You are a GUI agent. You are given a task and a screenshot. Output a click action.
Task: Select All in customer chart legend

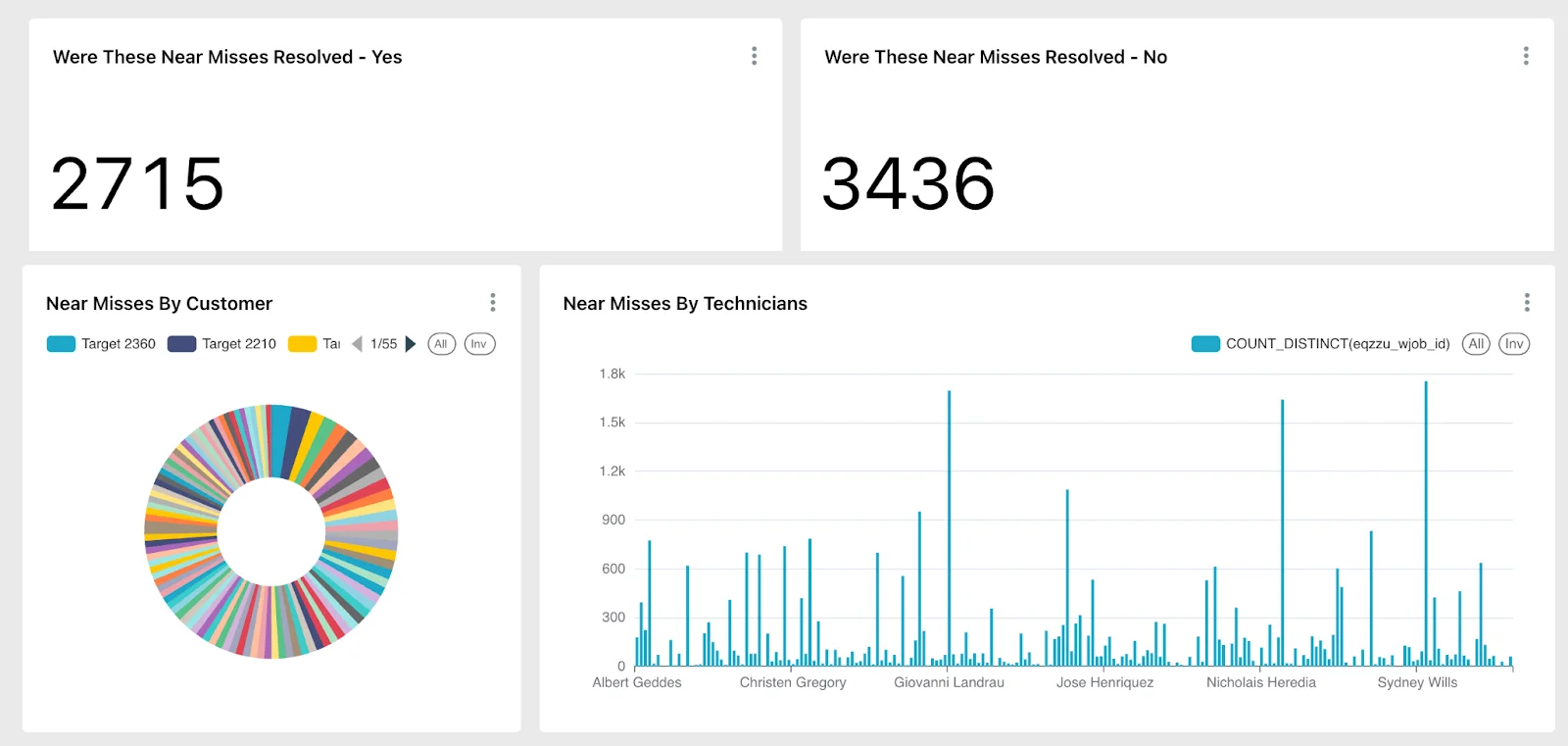coord(441,344)
